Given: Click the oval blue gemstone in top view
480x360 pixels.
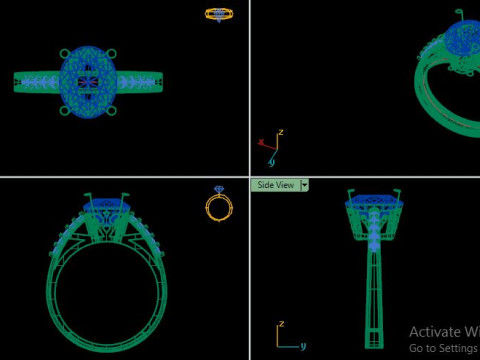Looking at the screenshot, I should click(x=88, y=82).
